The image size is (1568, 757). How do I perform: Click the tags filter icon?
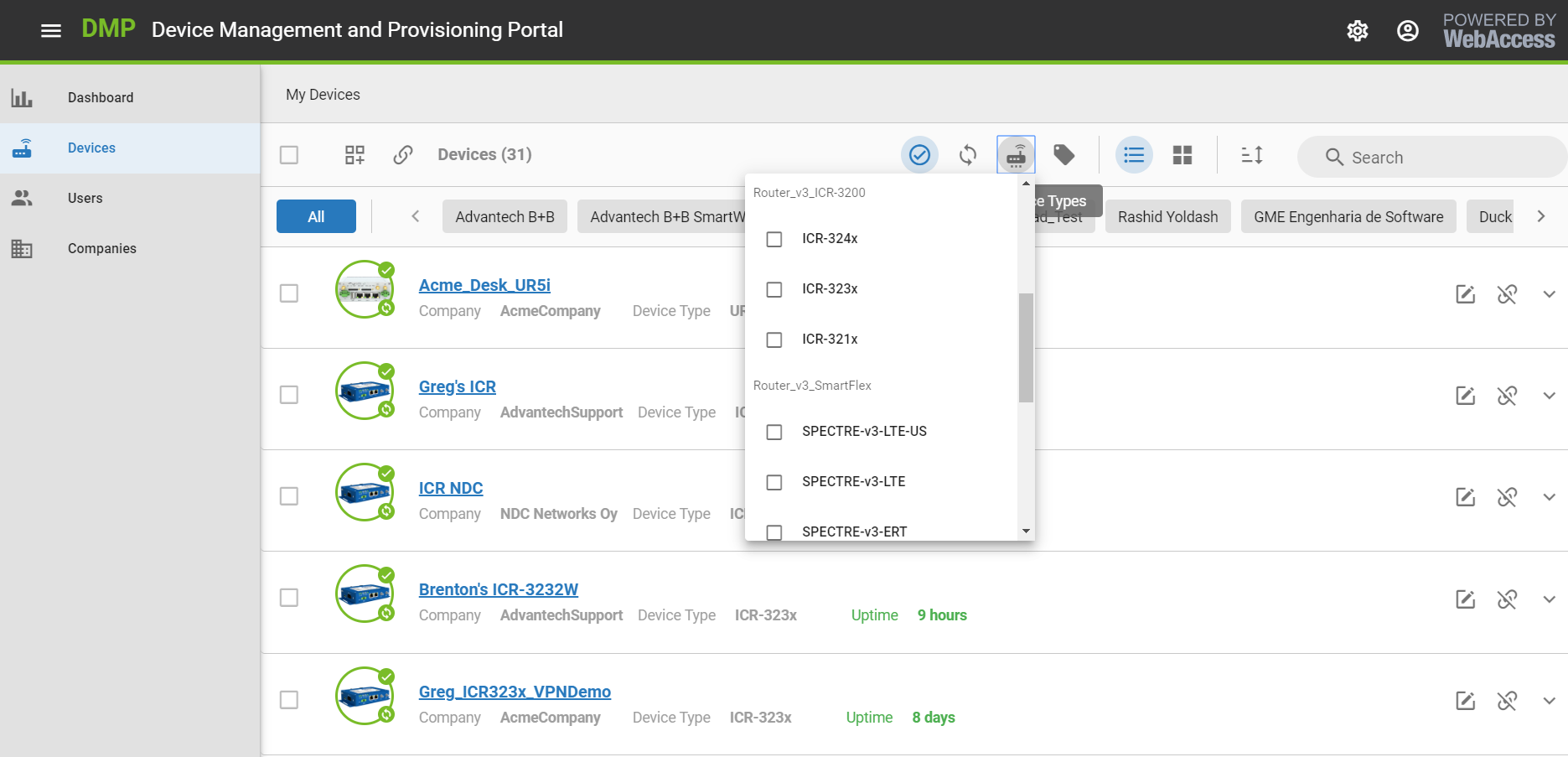[x=1063, y=155]
